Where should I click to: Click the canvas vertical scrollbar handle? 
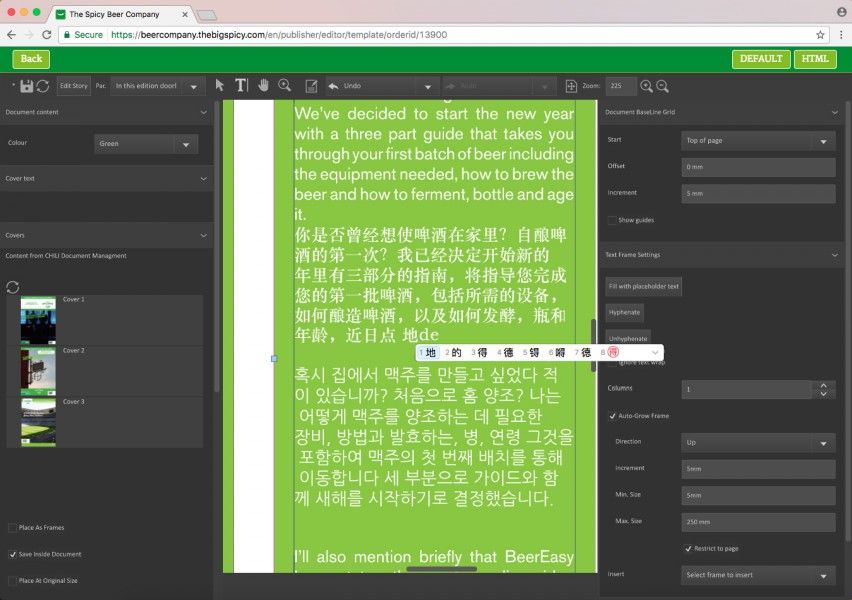coord(593,346)
